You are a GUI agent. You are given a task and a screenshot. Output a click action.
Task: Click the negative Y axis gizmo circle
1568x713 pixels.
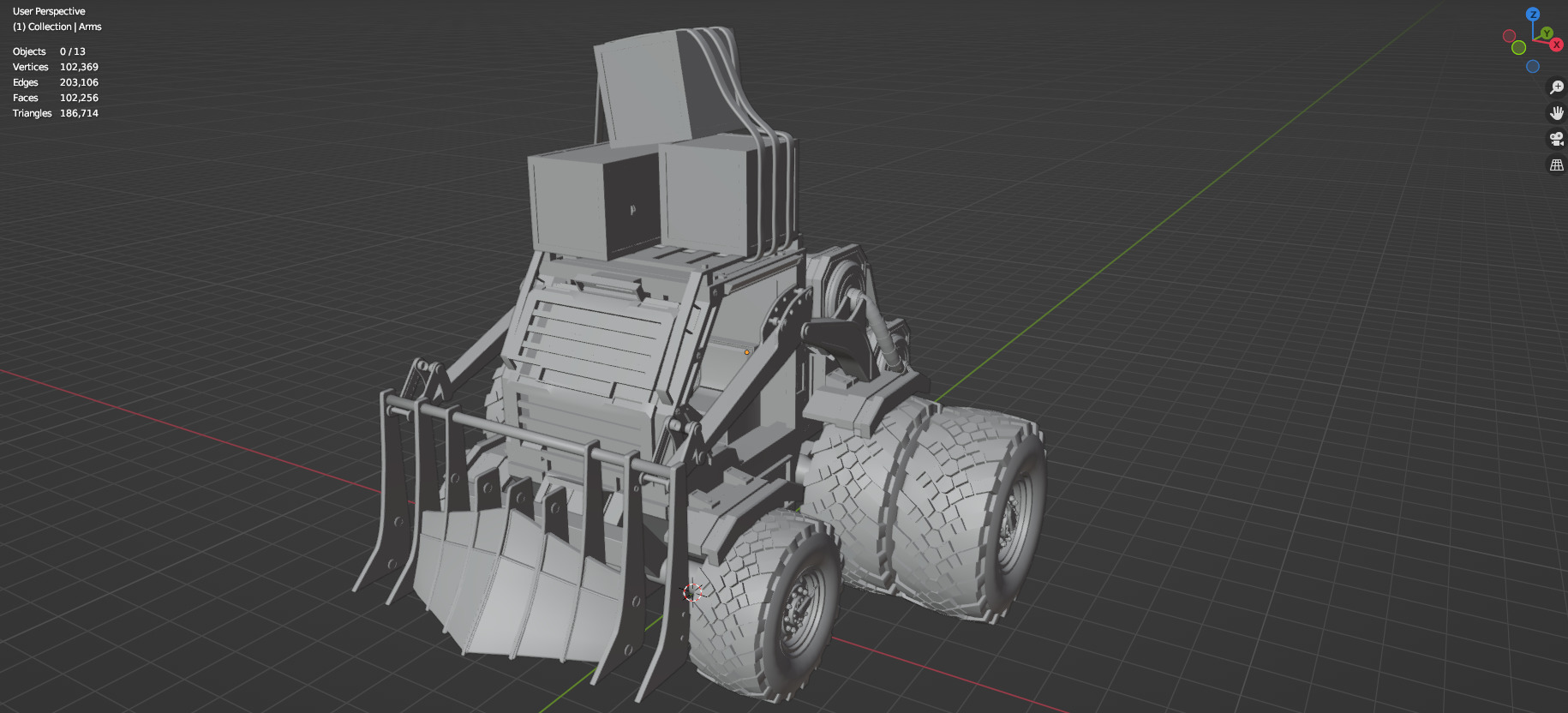[1518, 47]
